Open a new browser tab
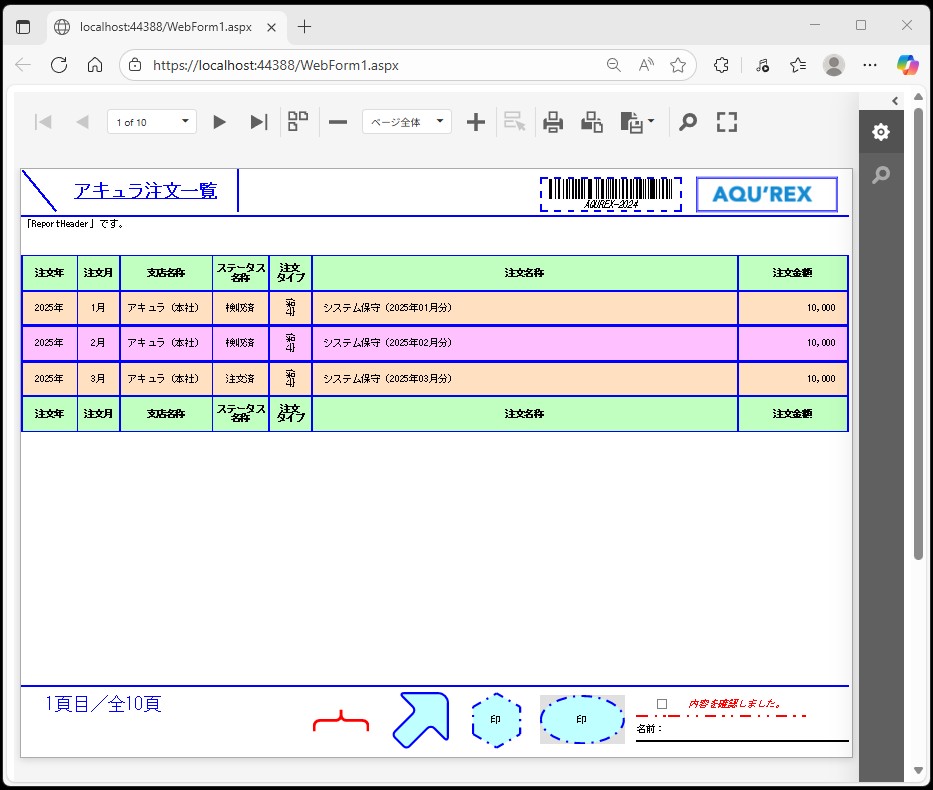This screenshot has height=790, width=933. click(x=305, y=26)
